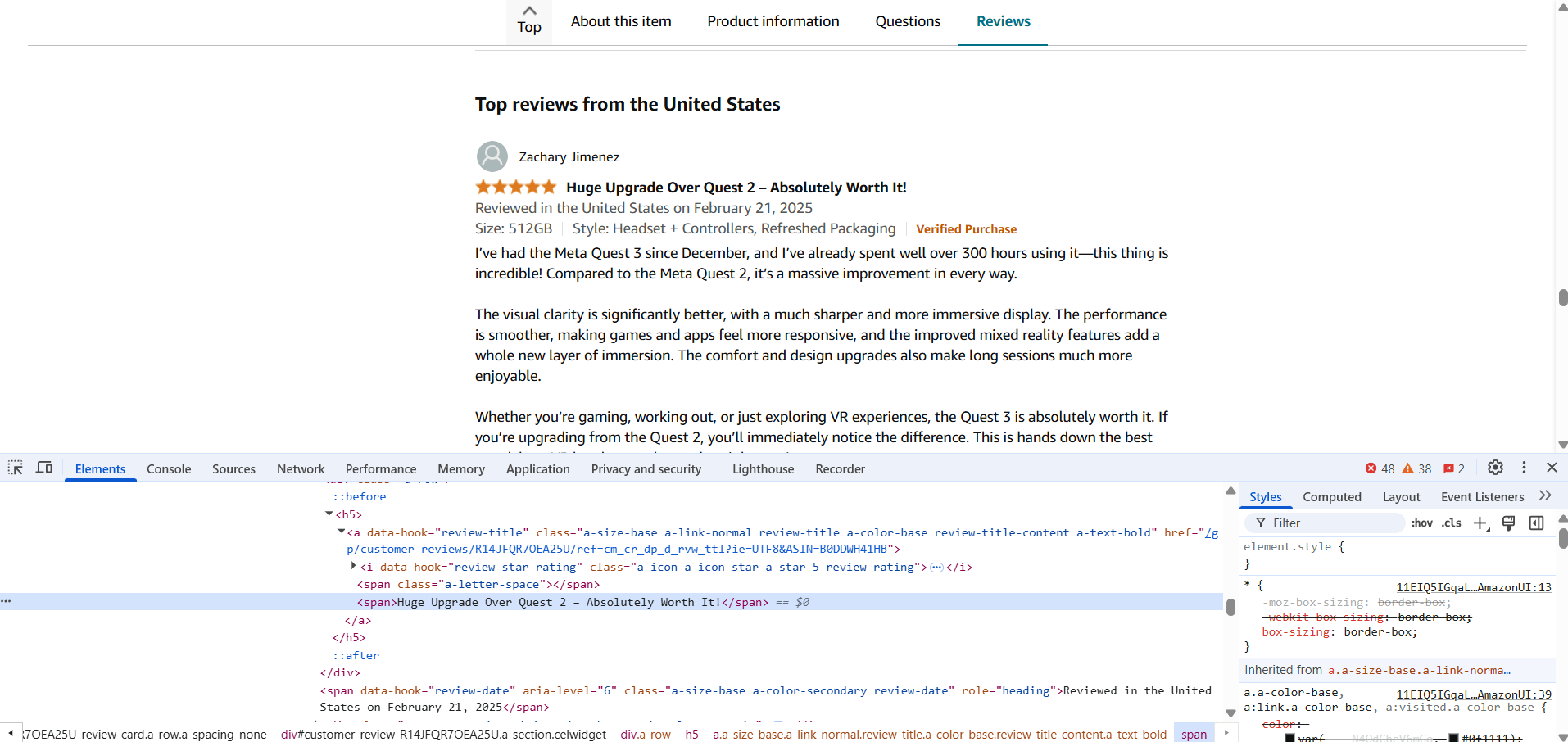Toggle the :hov element state option
Image resolution: width=1568 pixels, height=742 pixels.
click(1422, 523)
